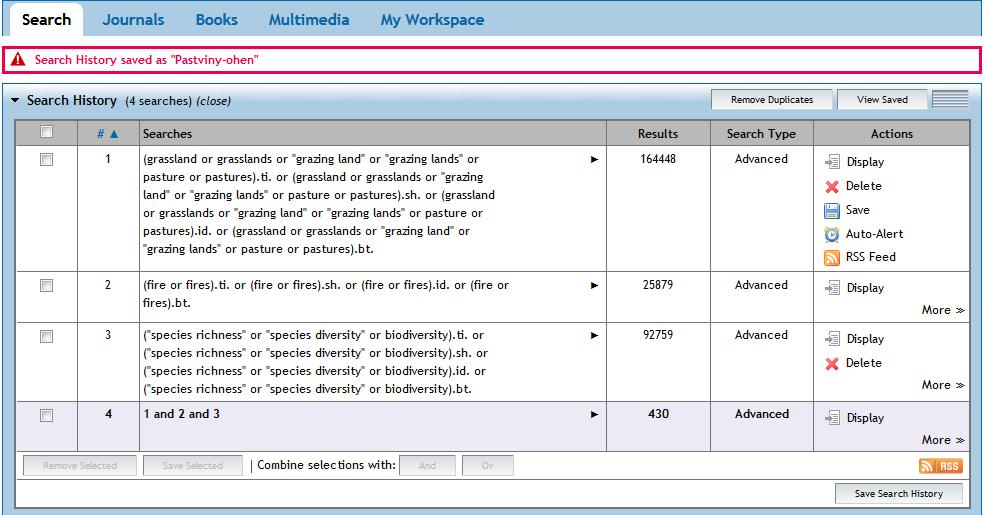This screenshot has height=515, width=984.
Task: Click the Save floppy icon for search 1
Action: point(832,210)
